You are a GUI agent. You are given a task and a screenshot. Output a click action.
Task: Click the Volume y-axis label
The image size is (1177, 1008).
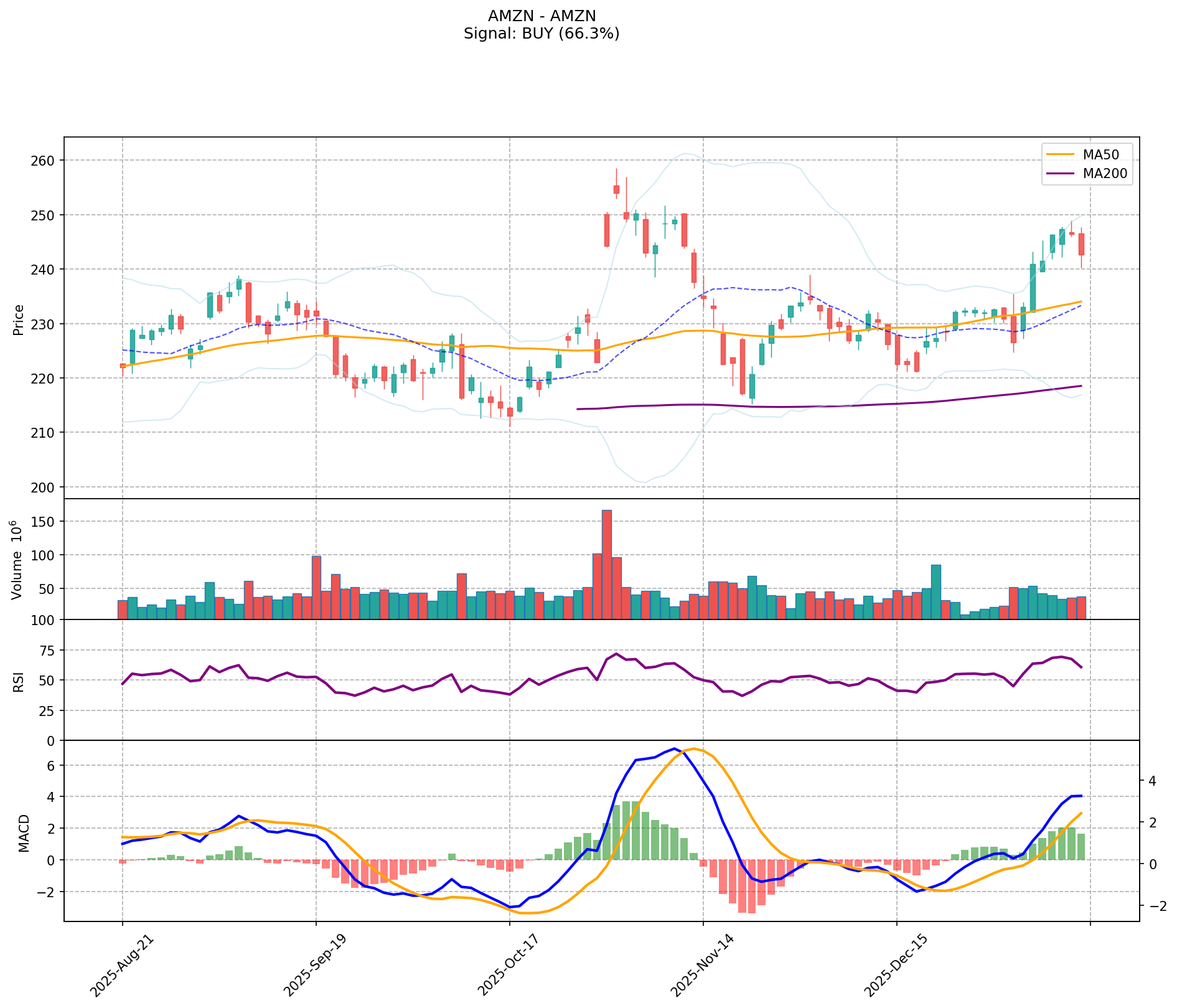click(17, 560)
